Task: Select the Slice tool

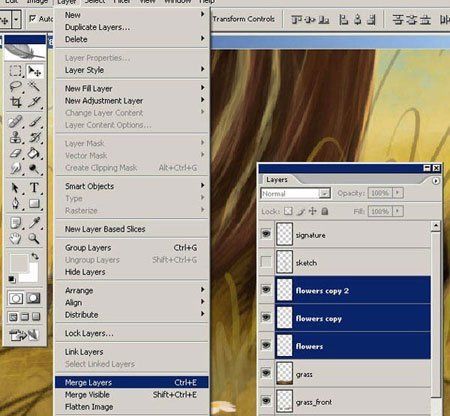Action: click(x=34, y=102)
